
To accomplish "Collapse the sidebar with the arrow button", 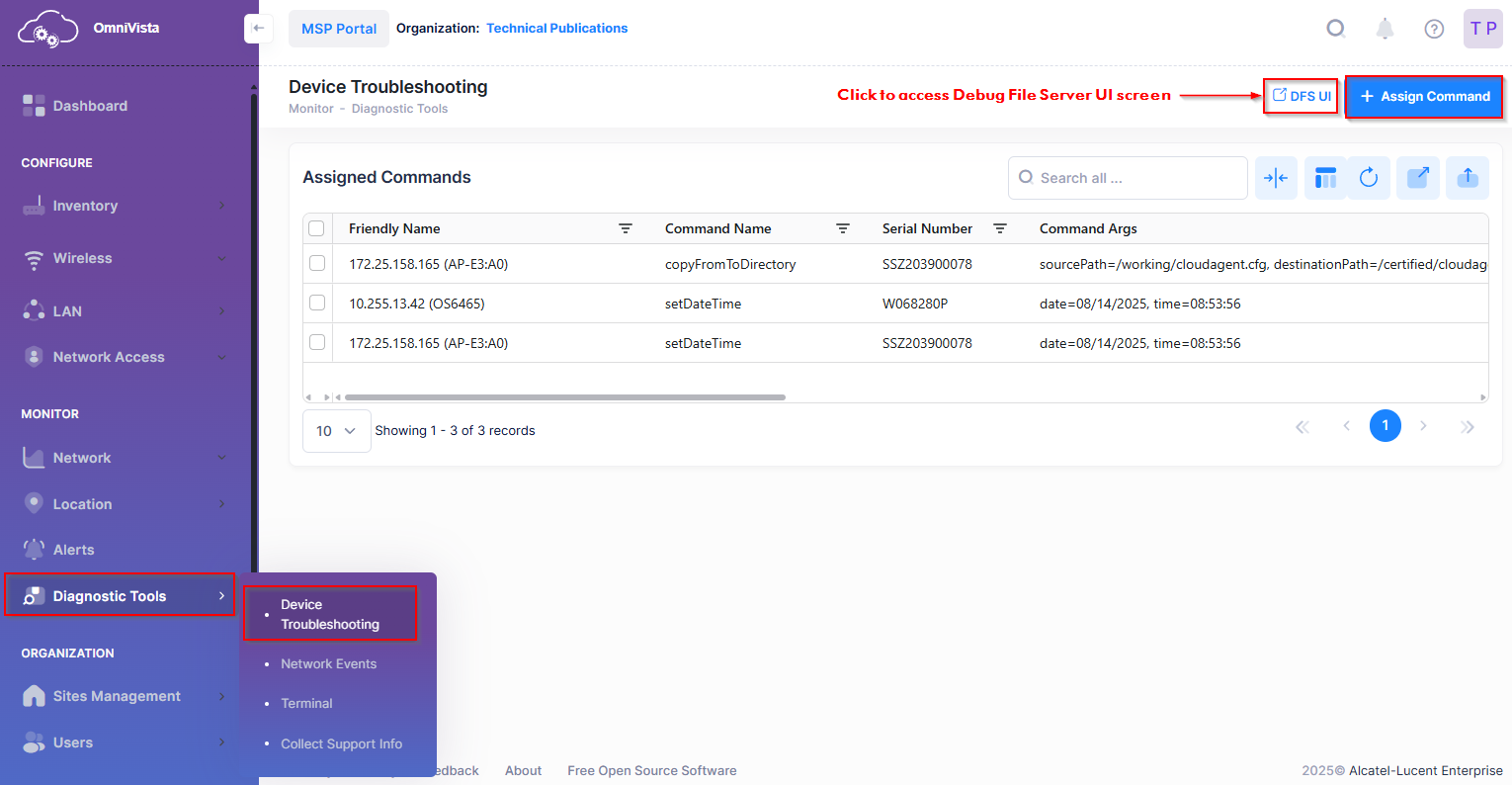I will tap(258, 28).
